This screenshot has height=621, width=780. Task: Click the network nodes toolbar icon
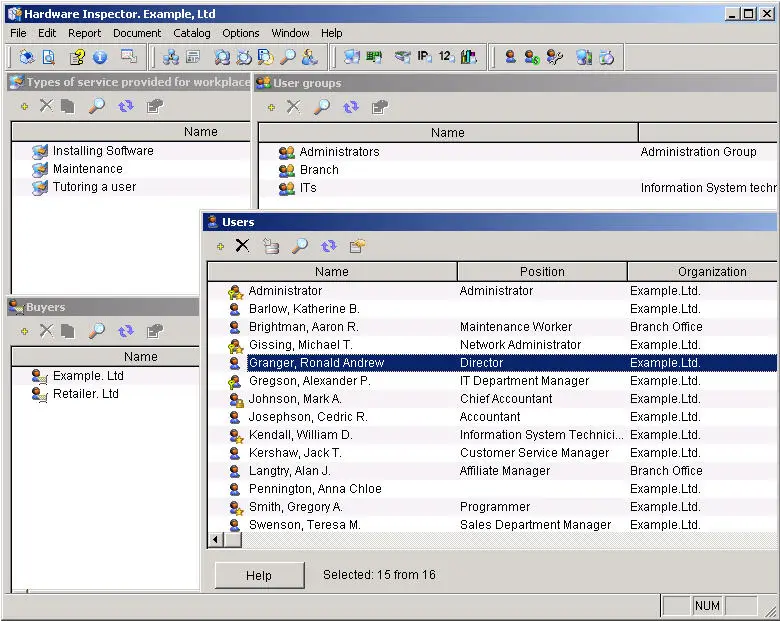[x=171, y=57]
